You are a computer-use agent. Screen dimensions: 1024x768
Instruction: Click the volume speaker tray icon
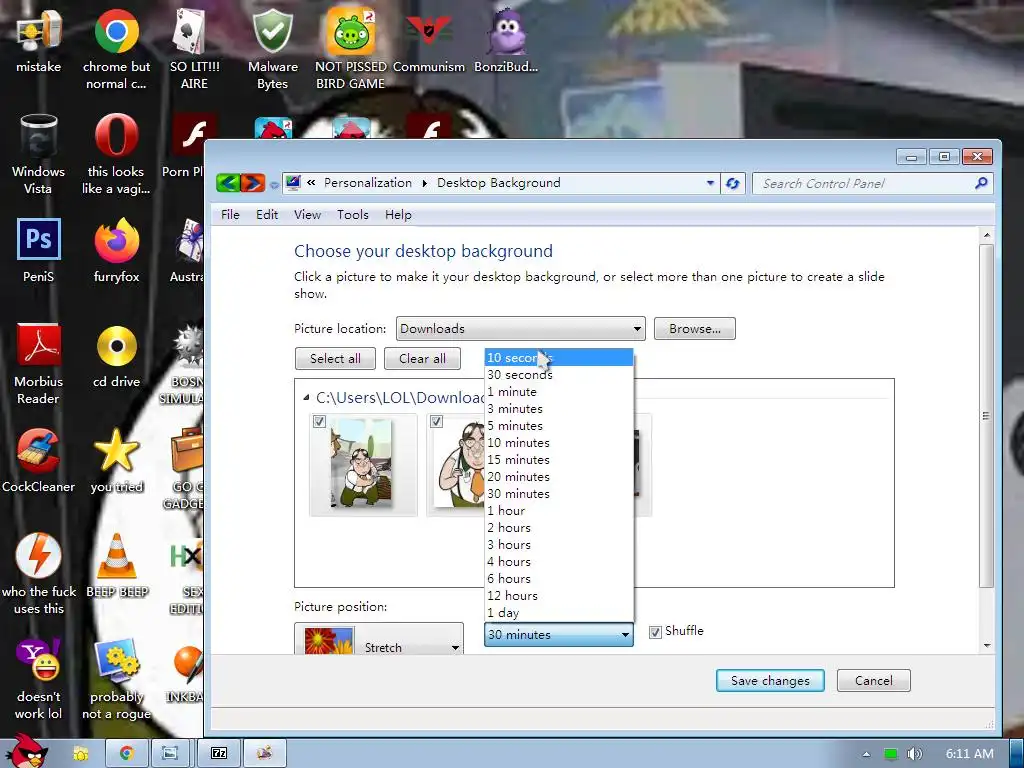914,754
